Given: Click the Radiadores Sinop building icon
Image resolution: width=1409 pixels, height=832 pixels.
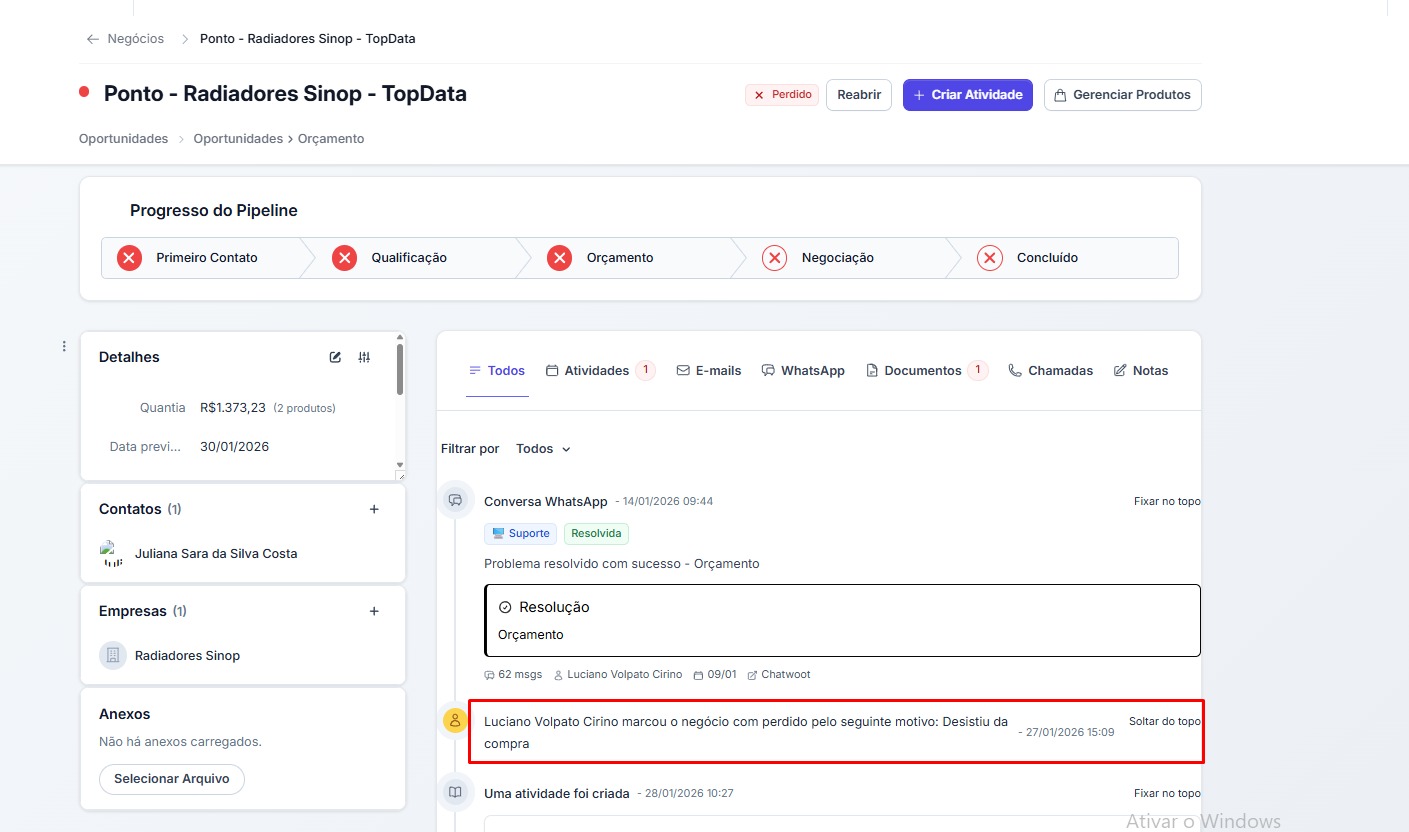Looking at the screenshot, I should point(113,656).
